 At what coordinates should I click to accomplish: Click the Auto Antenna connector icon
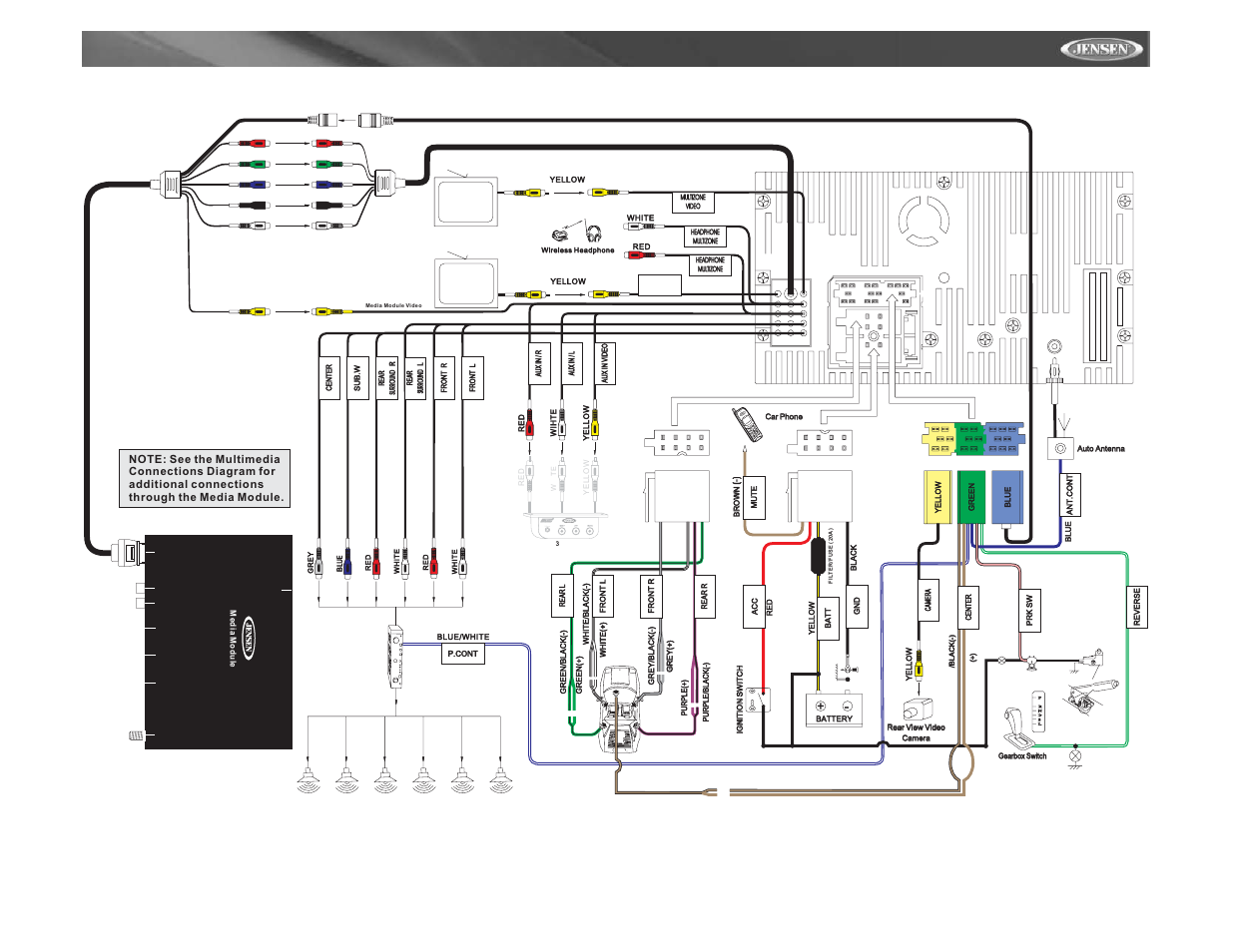pyautogui.click(x=1059, y=449)
